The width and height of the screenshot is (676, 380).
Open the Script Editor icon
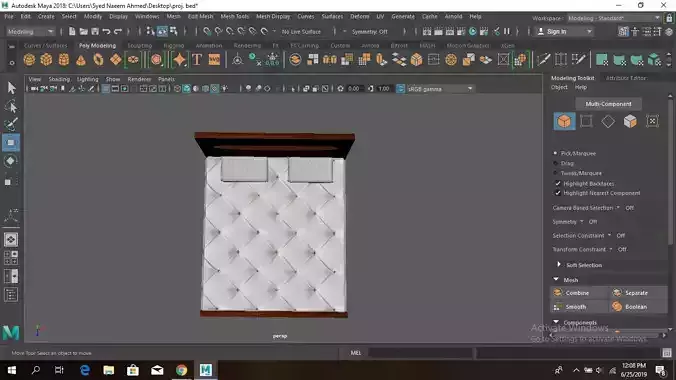[x=667, y=353]
